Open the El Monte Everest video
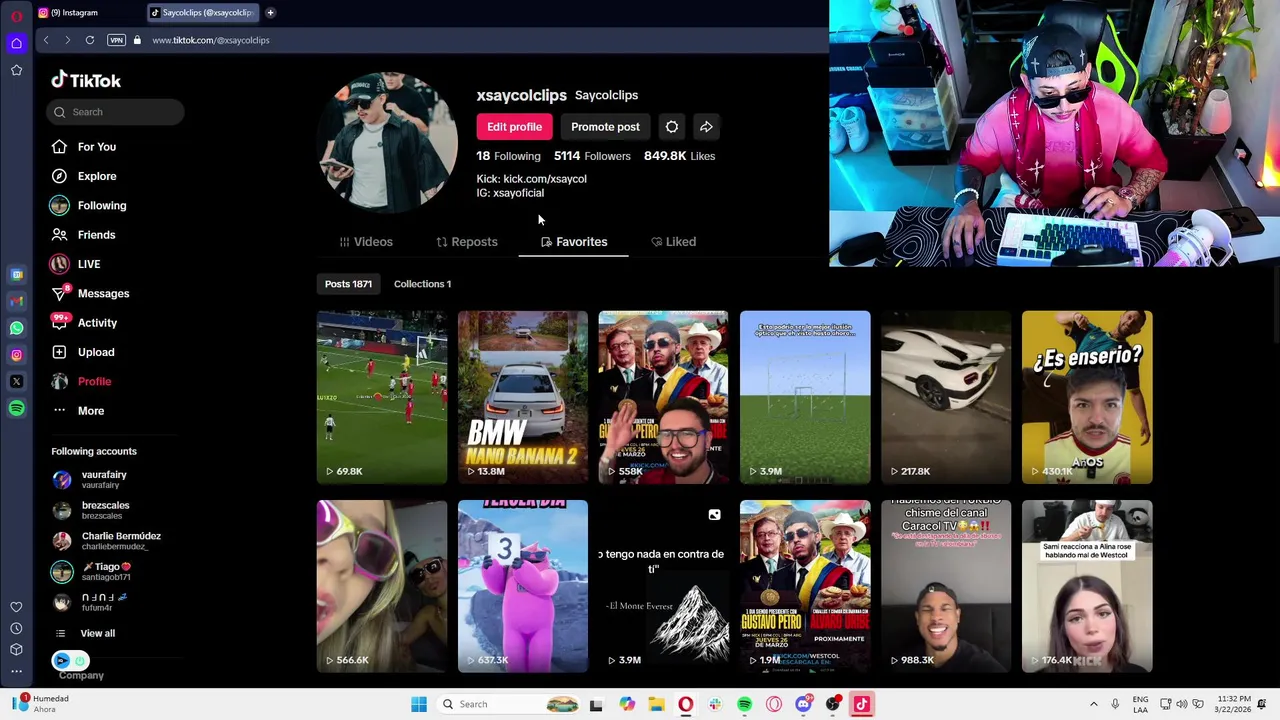This screenshot has width=1280, height=720. coord(664,586)
